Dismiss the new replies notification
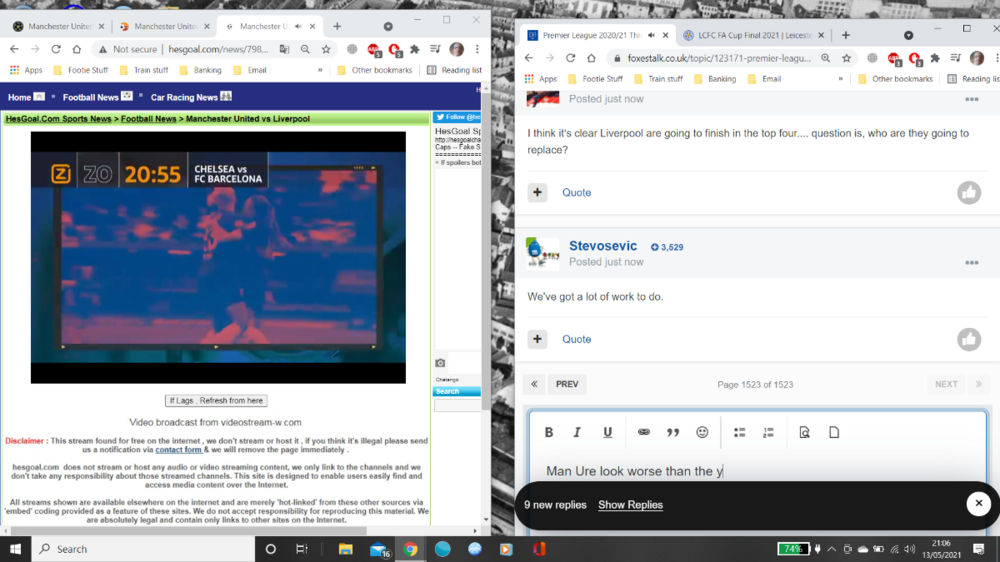1000x562 pixels. click(978, 504)
